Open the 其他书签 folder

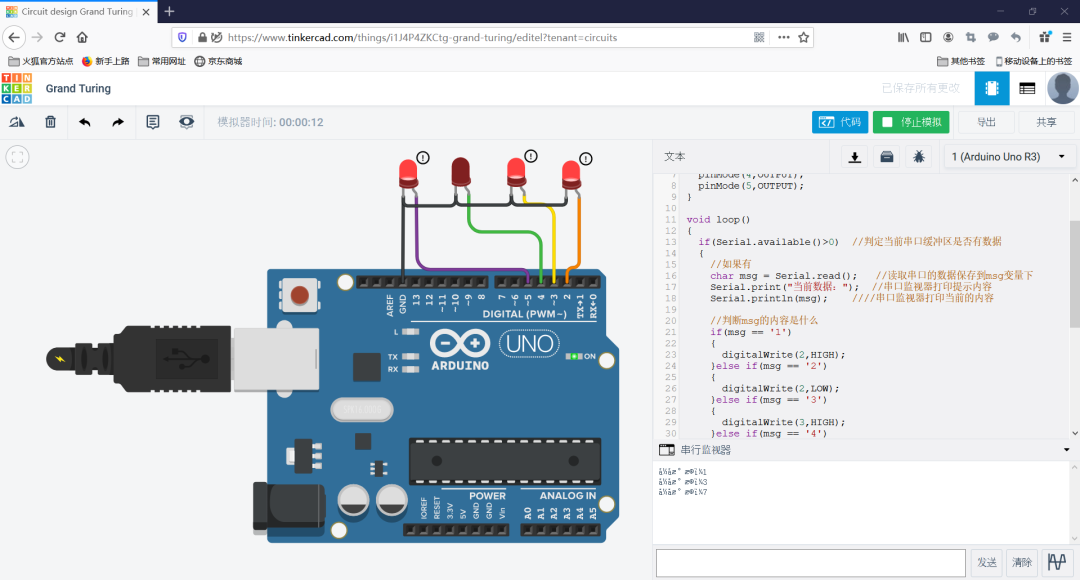tap(961, 61)
